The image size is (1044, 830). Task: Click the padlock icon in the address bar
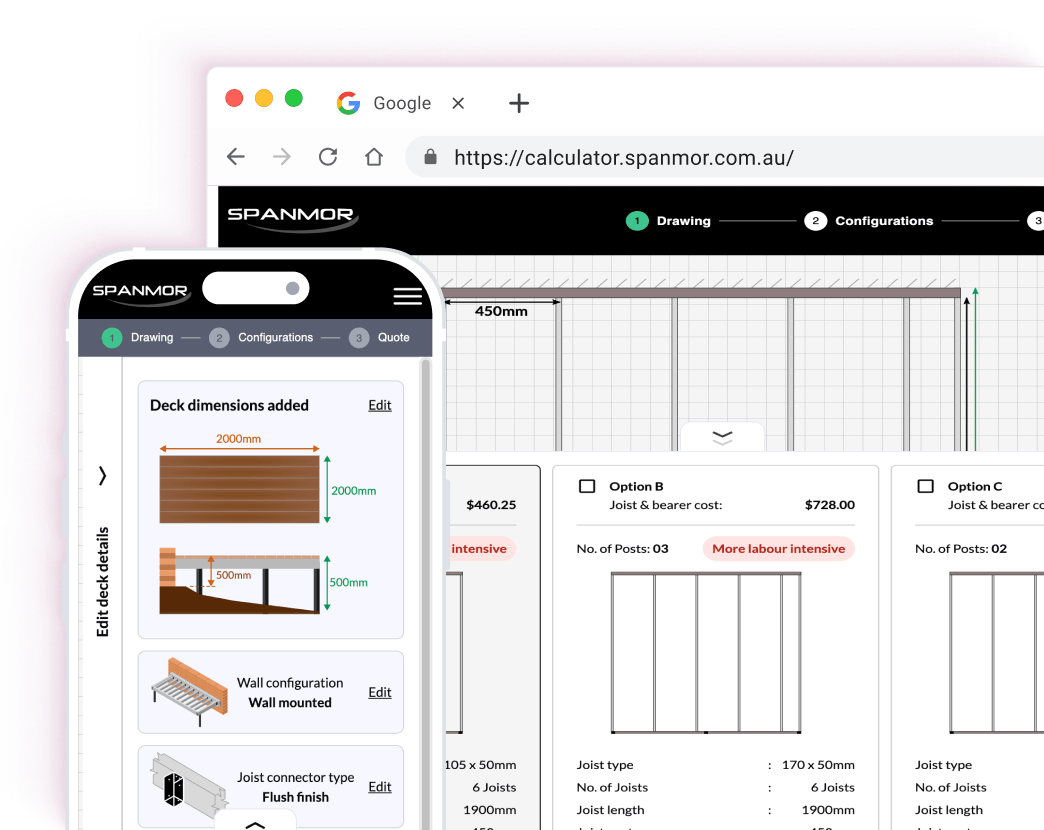(x=430, y=157)
